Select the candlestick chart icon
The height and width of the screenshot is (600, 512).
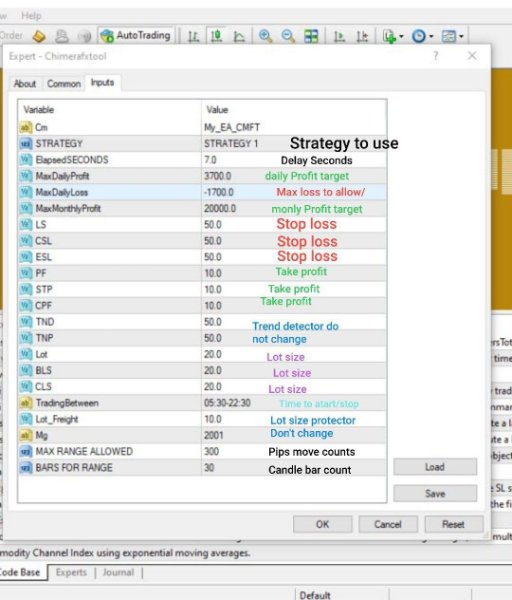click(216, 36)
